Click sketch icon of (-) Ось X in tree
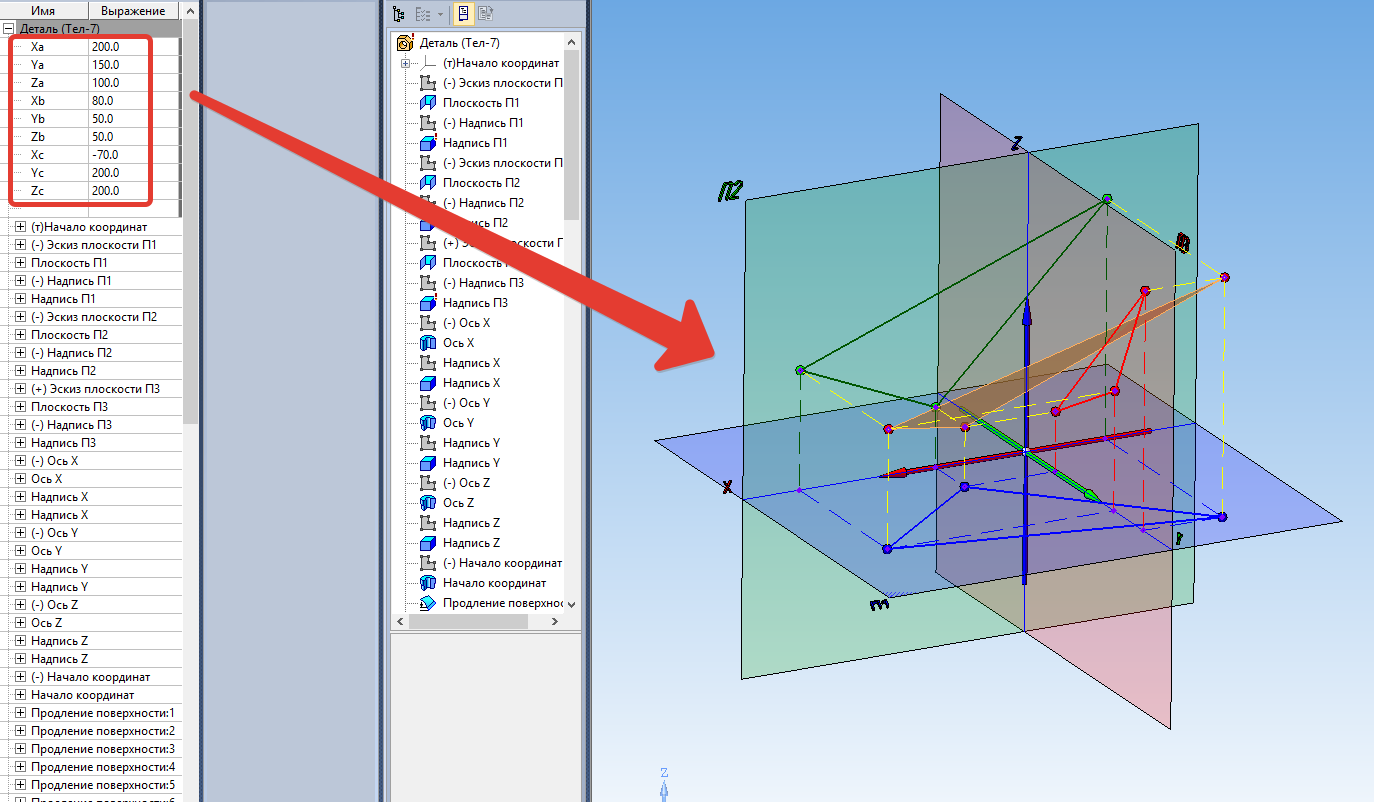The image size is (1374, 802). 428,323
